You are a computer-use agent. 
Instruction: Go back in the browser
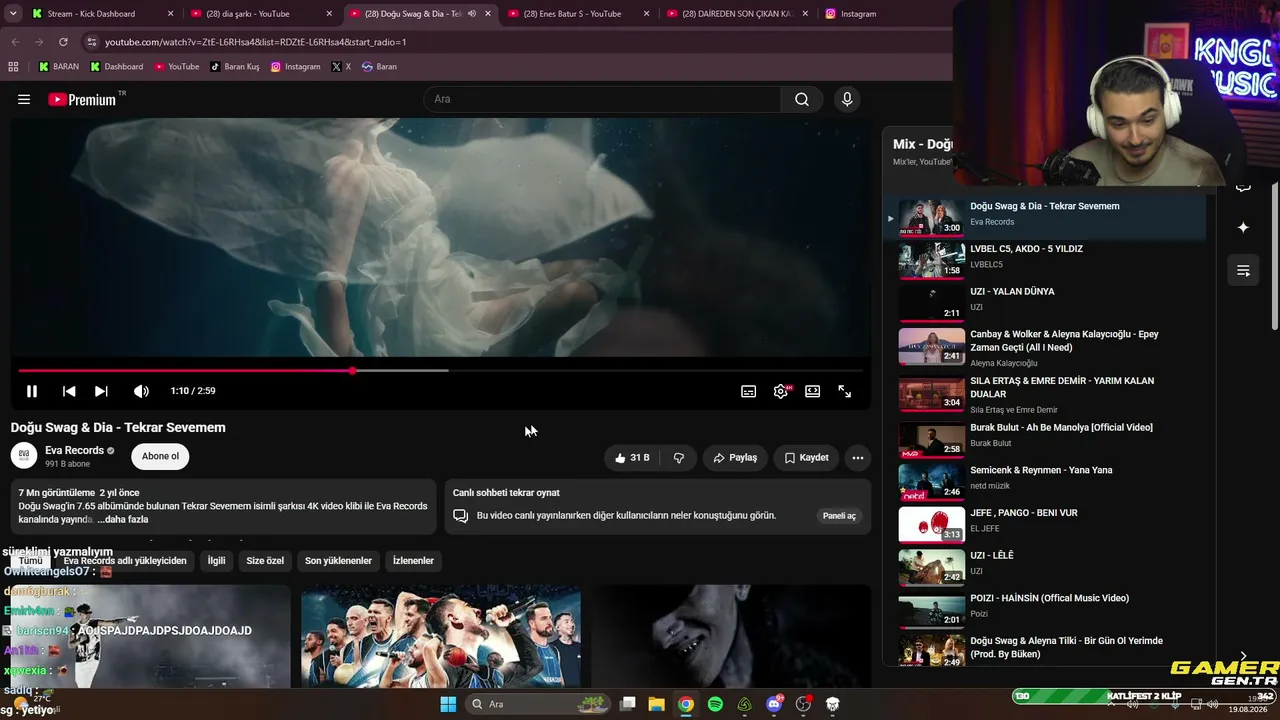tap(15, 42)
